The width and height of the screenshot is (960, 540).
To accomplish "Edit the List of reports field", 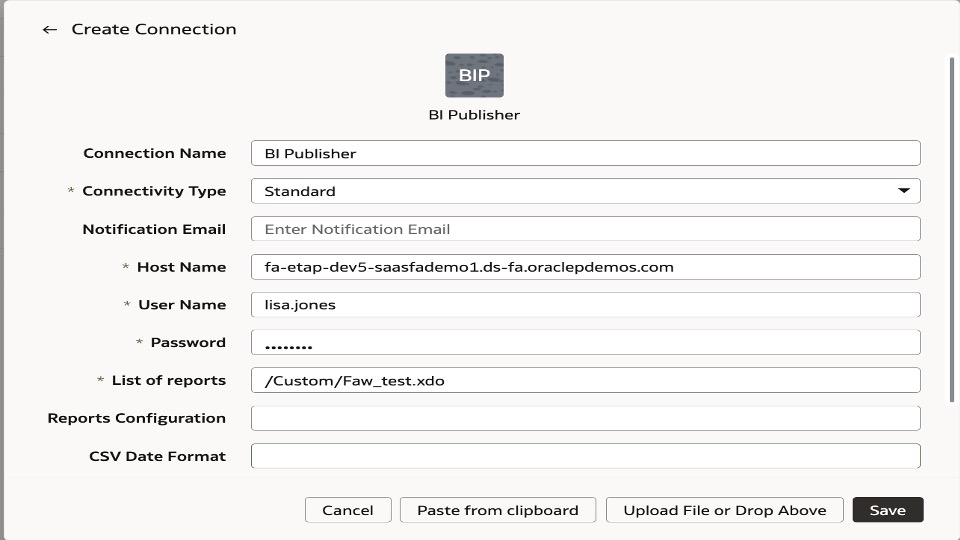I will 585,380.
